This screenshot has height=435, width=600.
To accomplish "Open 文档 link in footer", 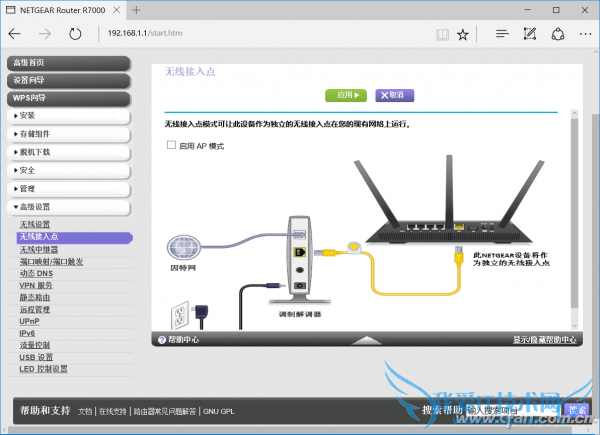I will 85,411.
